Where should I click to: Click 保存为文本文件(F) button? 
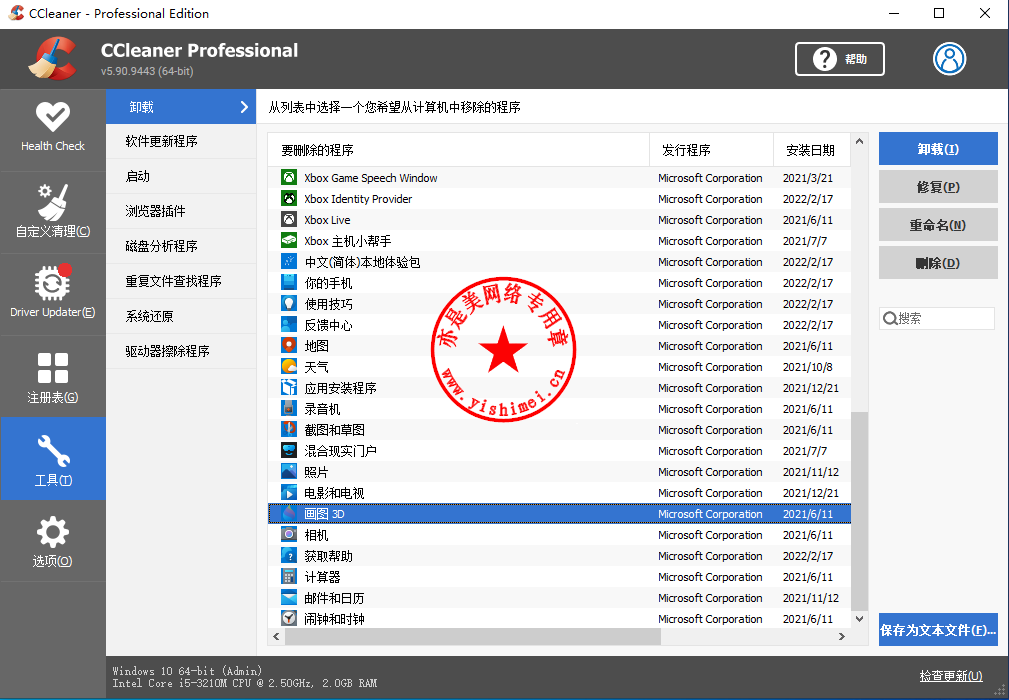pyautogui.click(x=938, y=630)
